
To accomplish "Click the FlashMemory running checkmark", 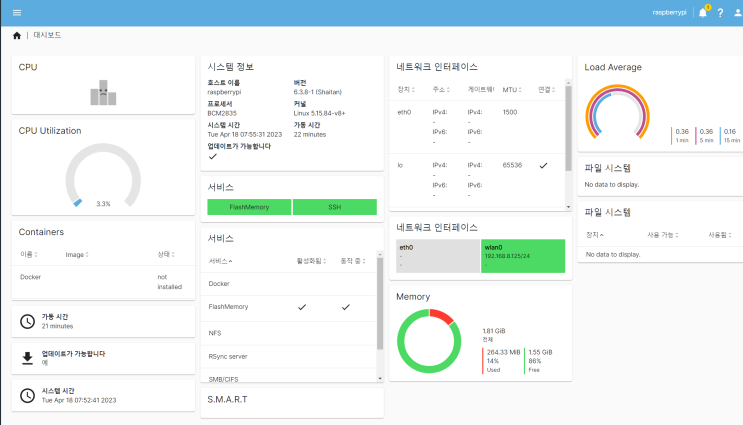I will [x=346, y=307].
